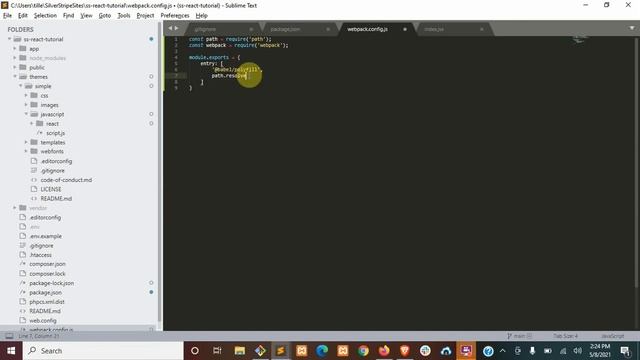Open the Windows Start menu
The height and width of the screenshot is (360, 640).
tap(11, 351)
